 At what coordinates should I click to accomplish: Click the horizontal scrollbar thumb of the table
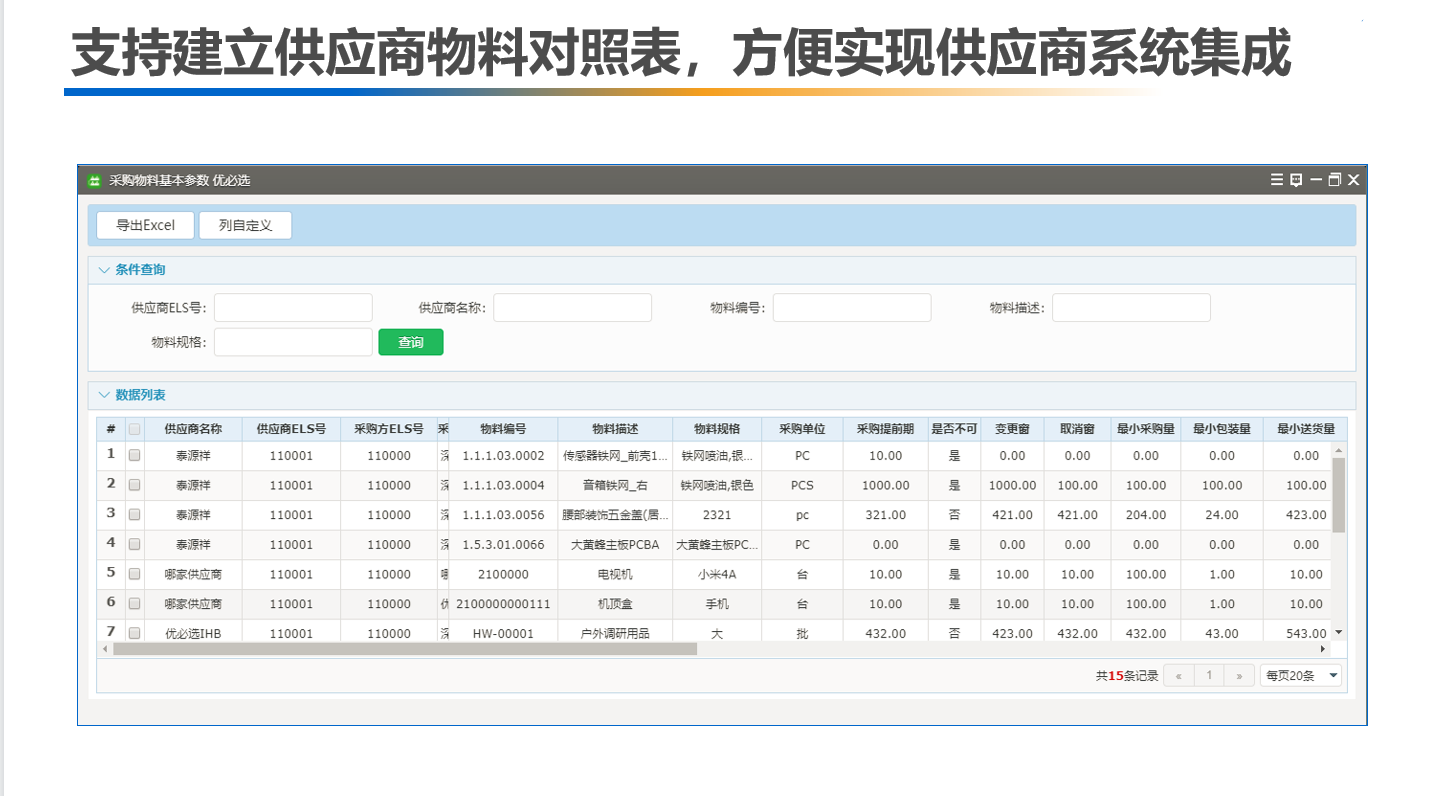pos(404,649)
